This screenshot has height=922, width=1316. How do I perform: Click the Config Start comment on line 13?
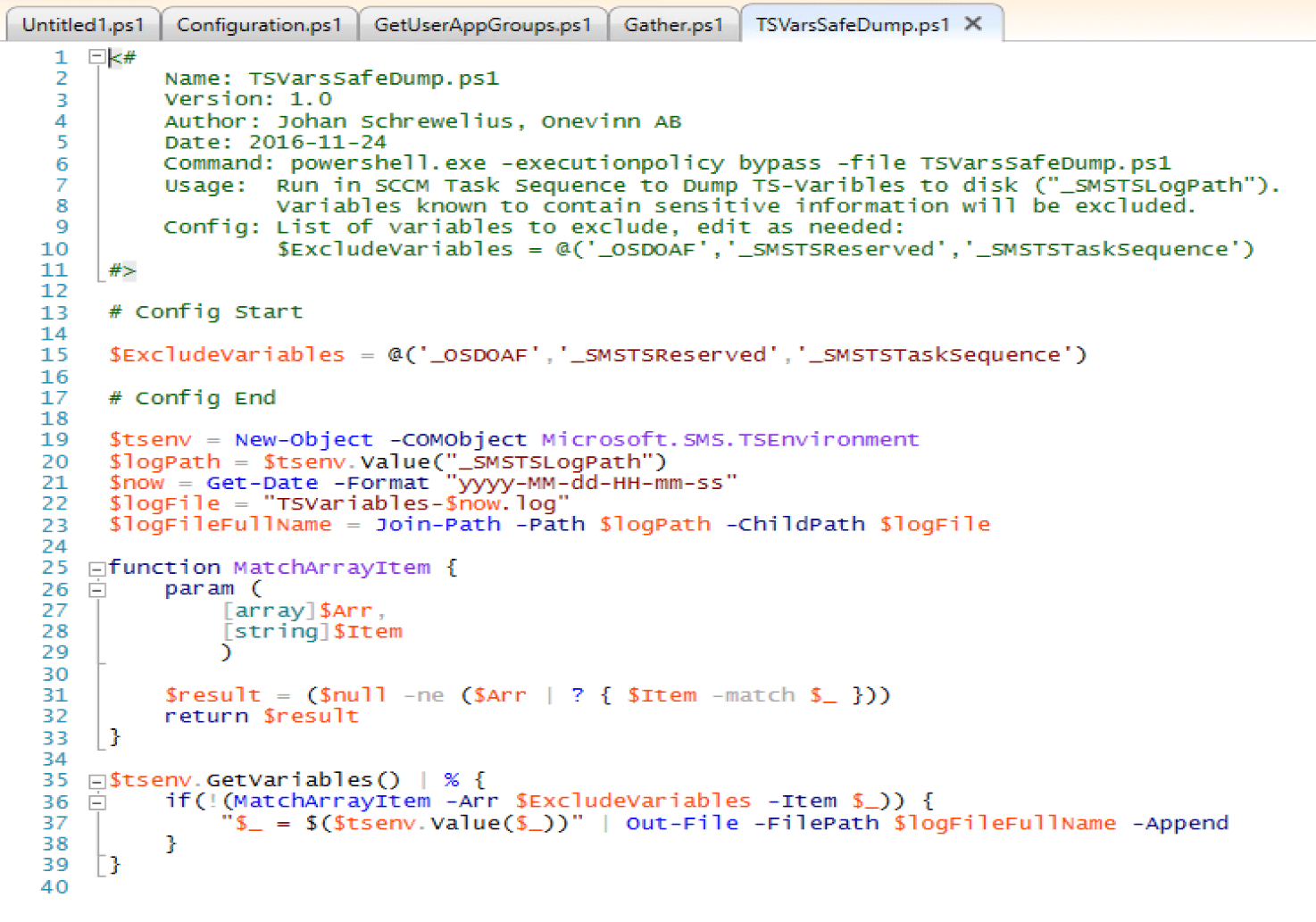(x=205, y=311)
